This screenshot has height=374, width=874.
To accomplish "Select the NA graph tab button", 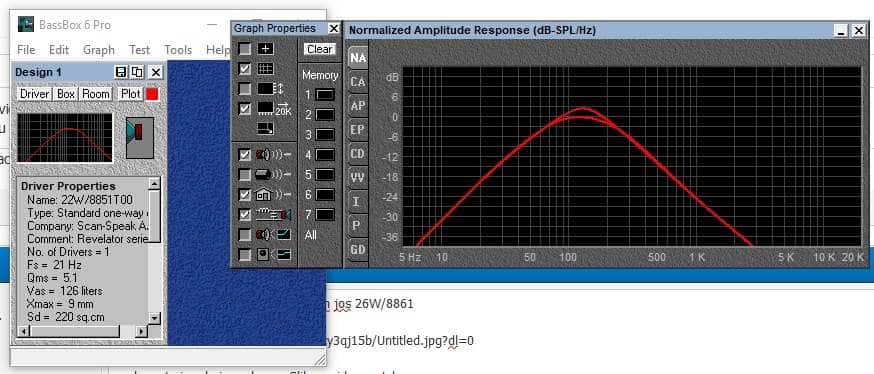I will point(358,58).
